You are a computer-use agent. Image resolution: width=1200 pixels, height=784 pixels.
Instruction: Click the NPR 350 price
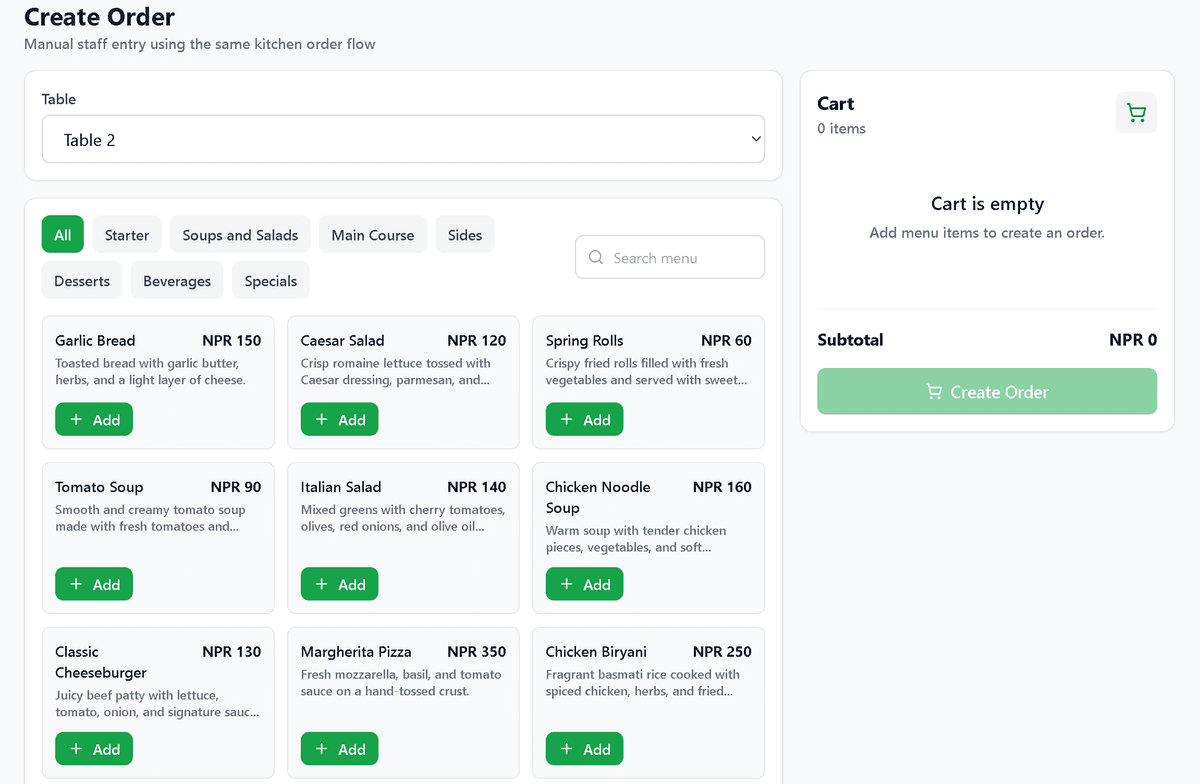pos(477,651)
